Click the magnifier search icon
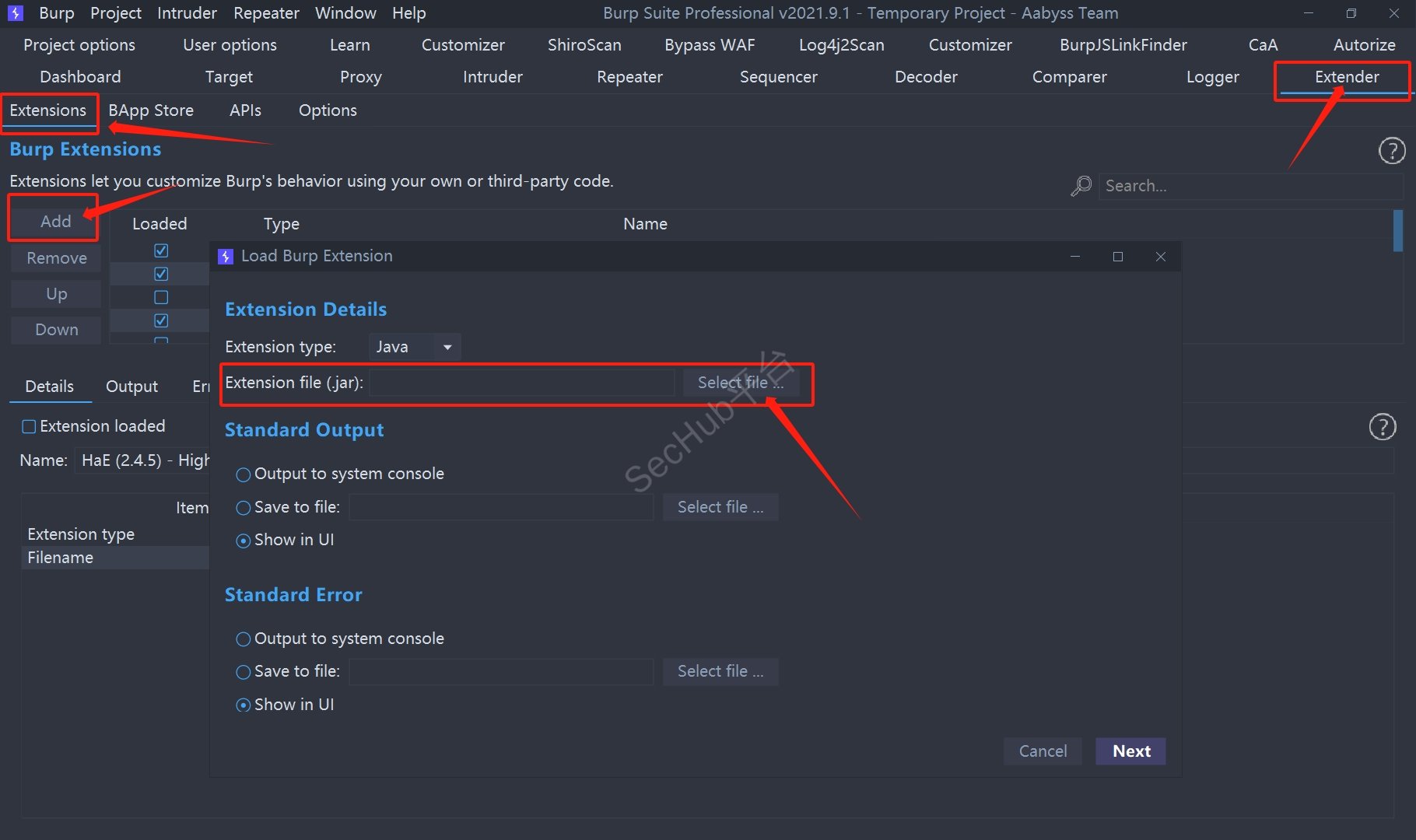This screenshot has height=840, width=1416. (1081, 186)
